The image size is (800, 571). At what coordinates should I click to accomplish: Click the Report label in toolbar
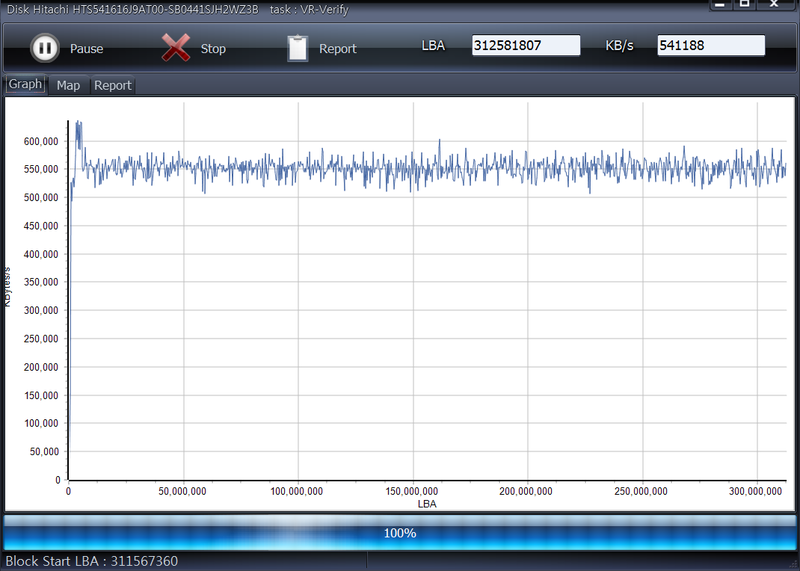[x=337, y=49]
